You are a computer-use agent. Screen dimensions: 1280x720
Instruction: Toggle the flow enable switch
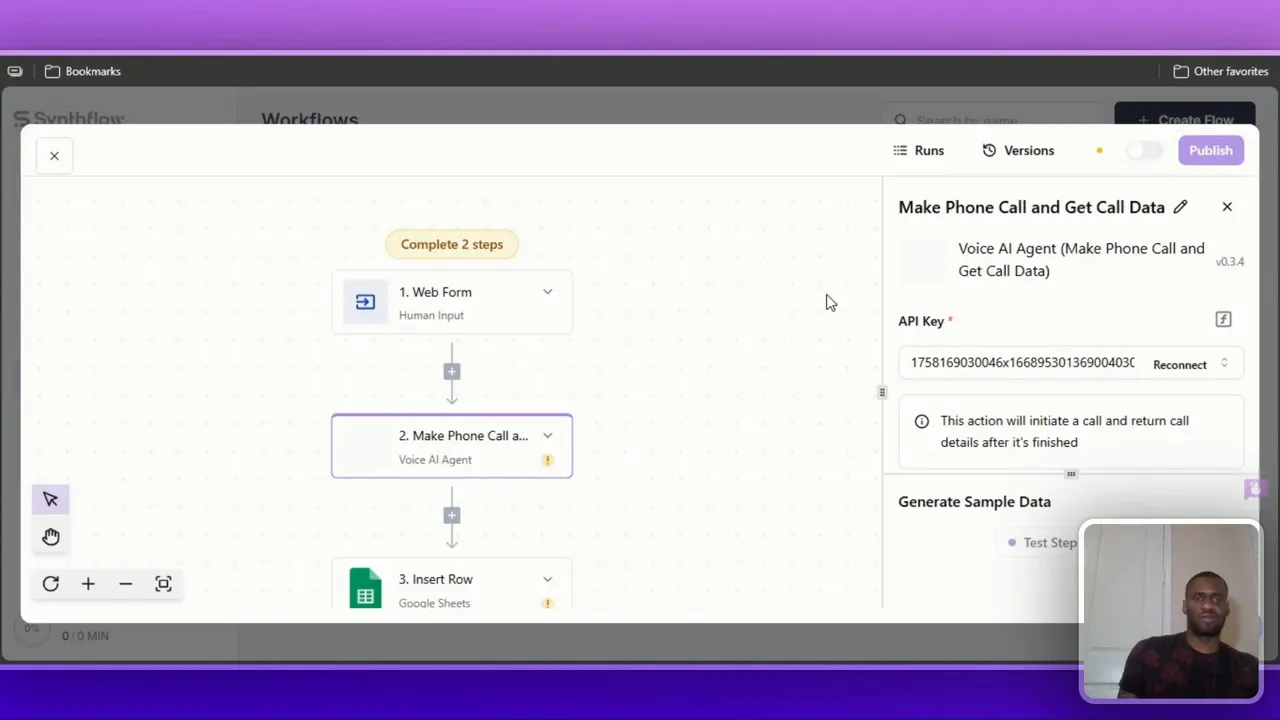point(1144,151)
